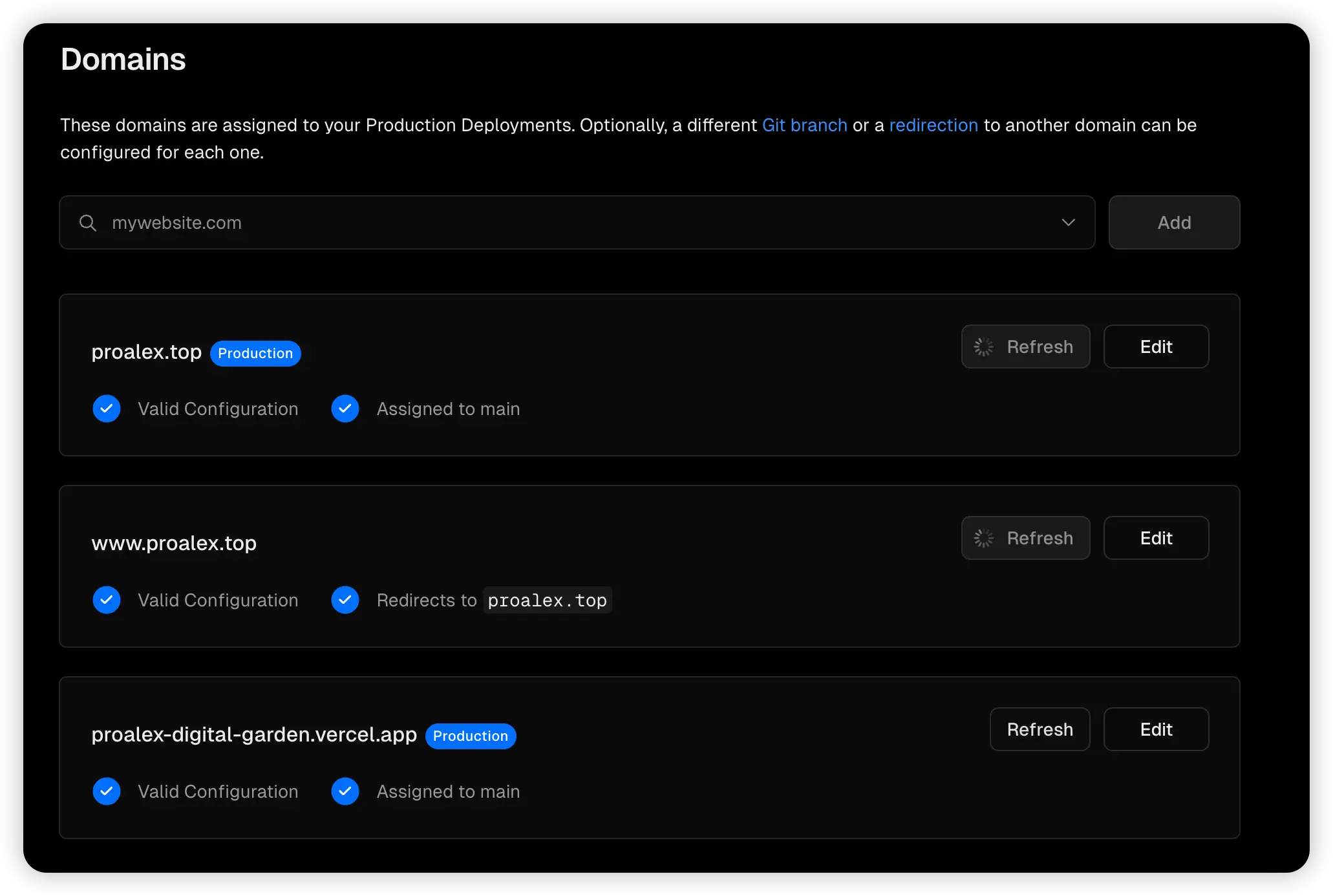Click the Redirects to checkmark icon
Screen dimensions: 1333x896
pos(345,600)
